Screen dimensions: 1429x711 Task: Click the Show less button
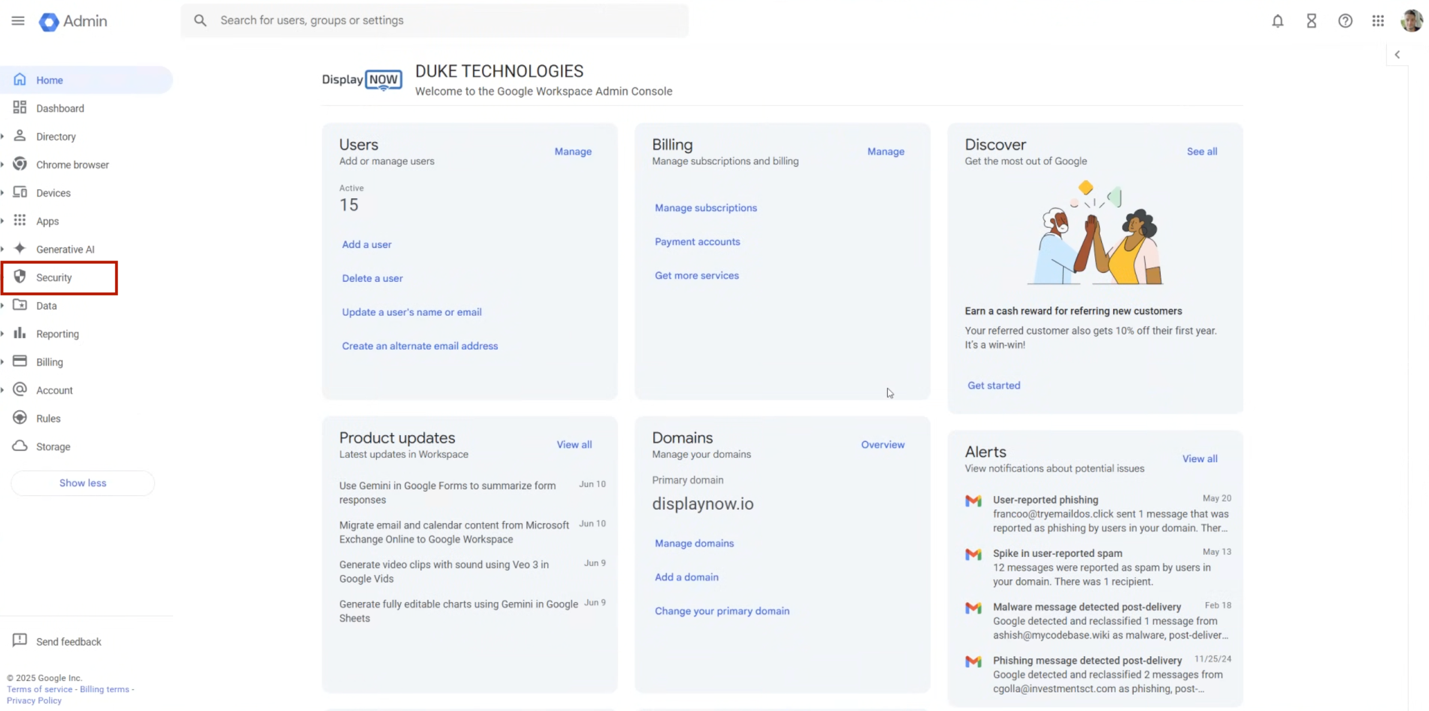tap(82, 483)
